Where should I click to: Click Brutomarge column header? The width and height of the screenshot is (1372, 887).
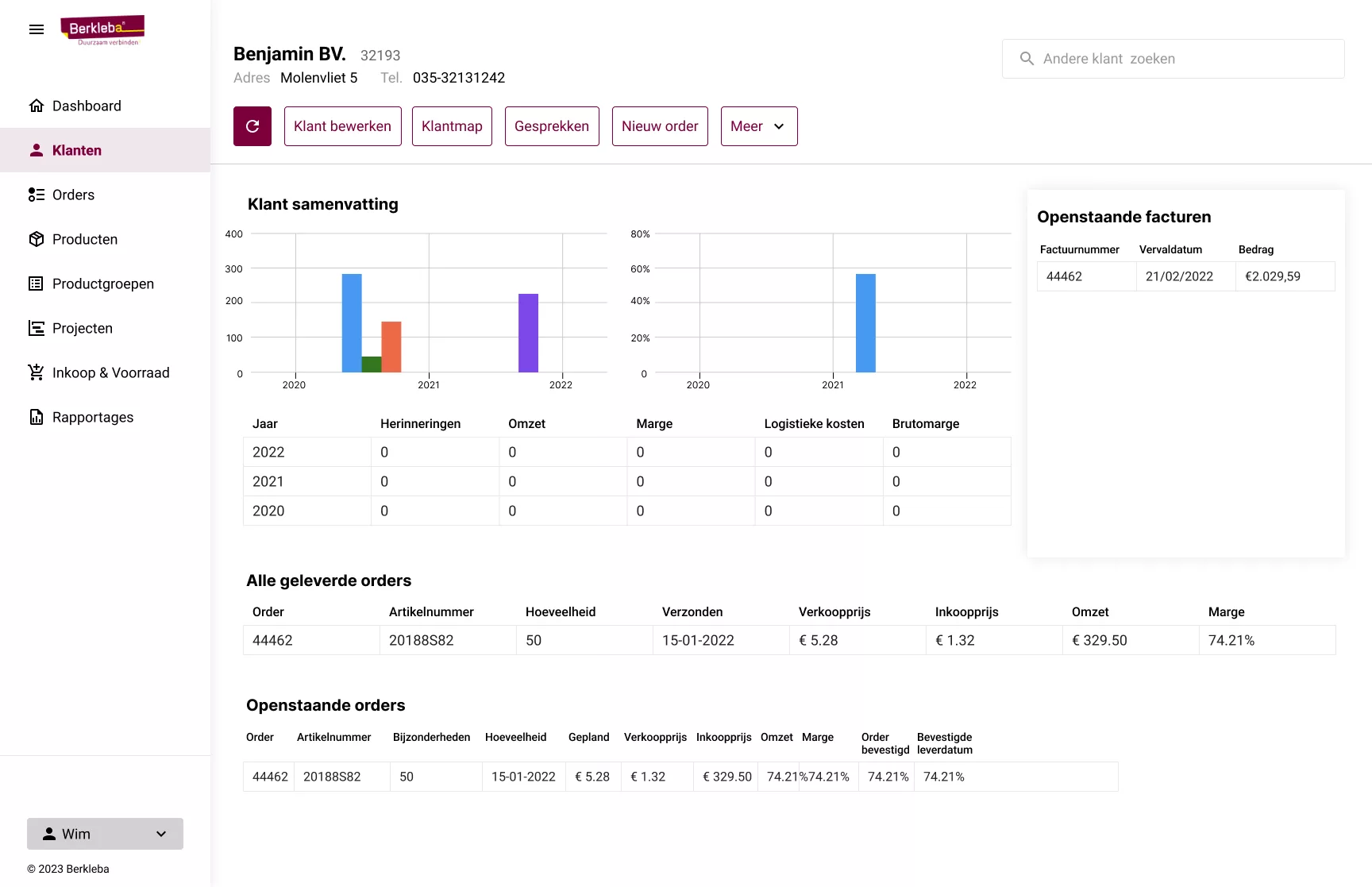[926, 424]
